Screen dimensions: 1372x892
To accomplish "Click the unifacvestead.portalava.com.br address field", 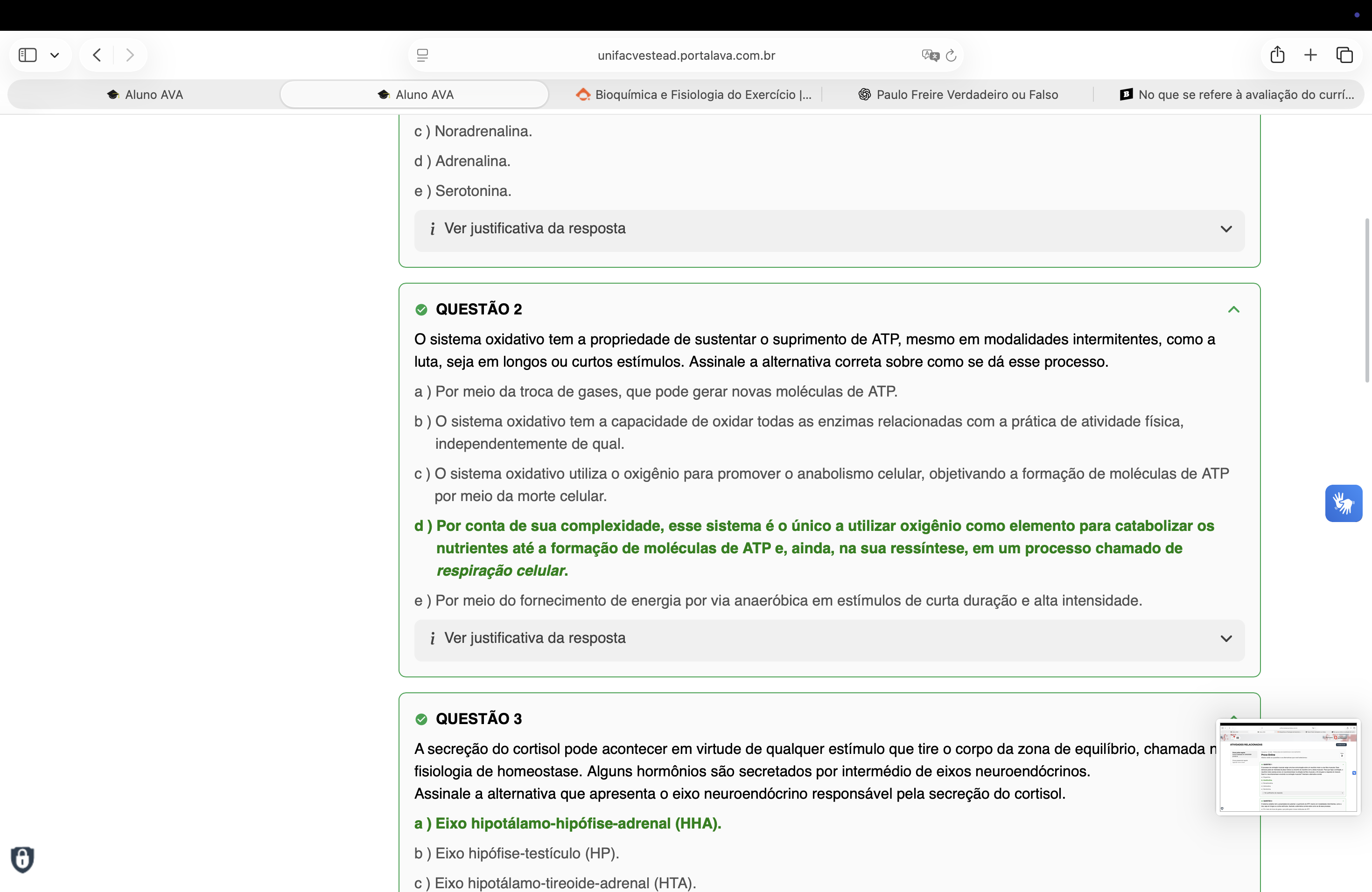I will [686, 56].
